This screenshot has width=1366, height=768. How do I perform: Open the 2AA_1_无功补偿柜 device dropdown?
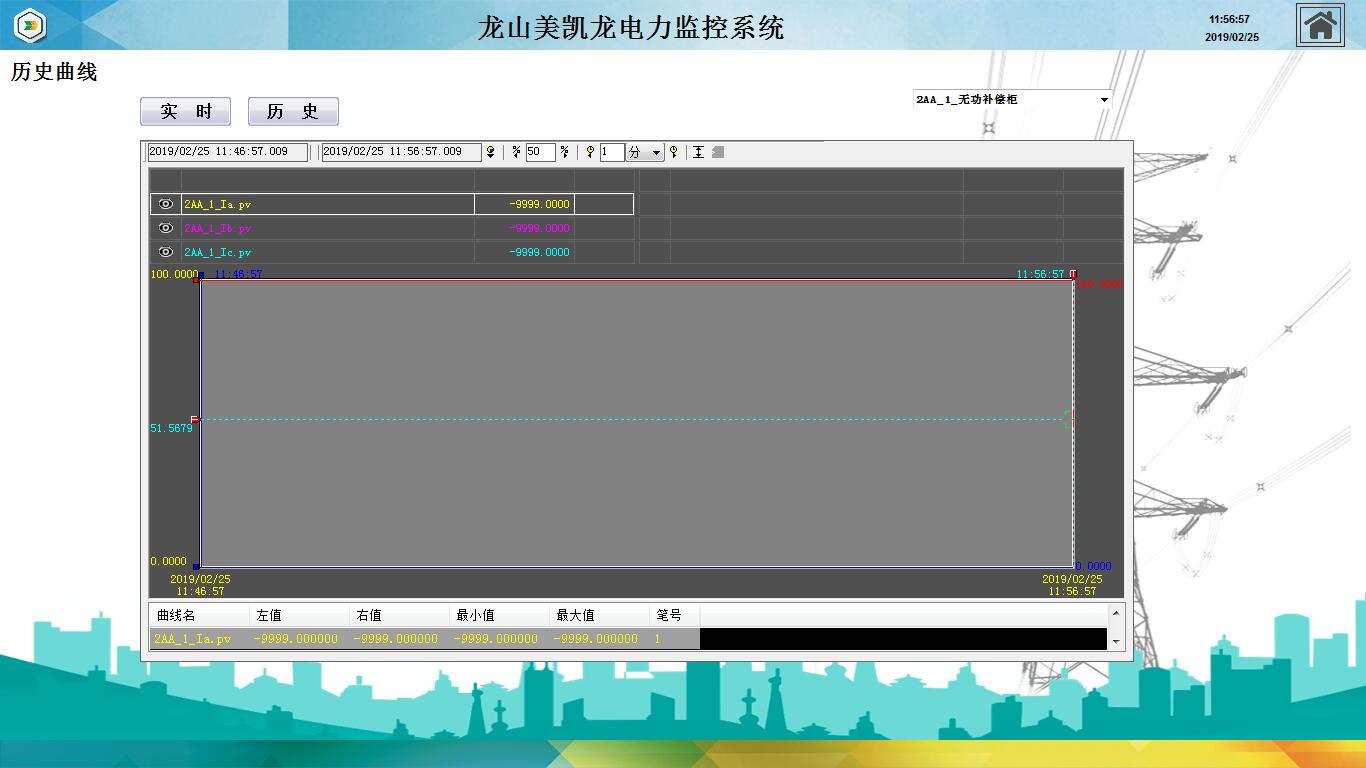click(1104, 100)
